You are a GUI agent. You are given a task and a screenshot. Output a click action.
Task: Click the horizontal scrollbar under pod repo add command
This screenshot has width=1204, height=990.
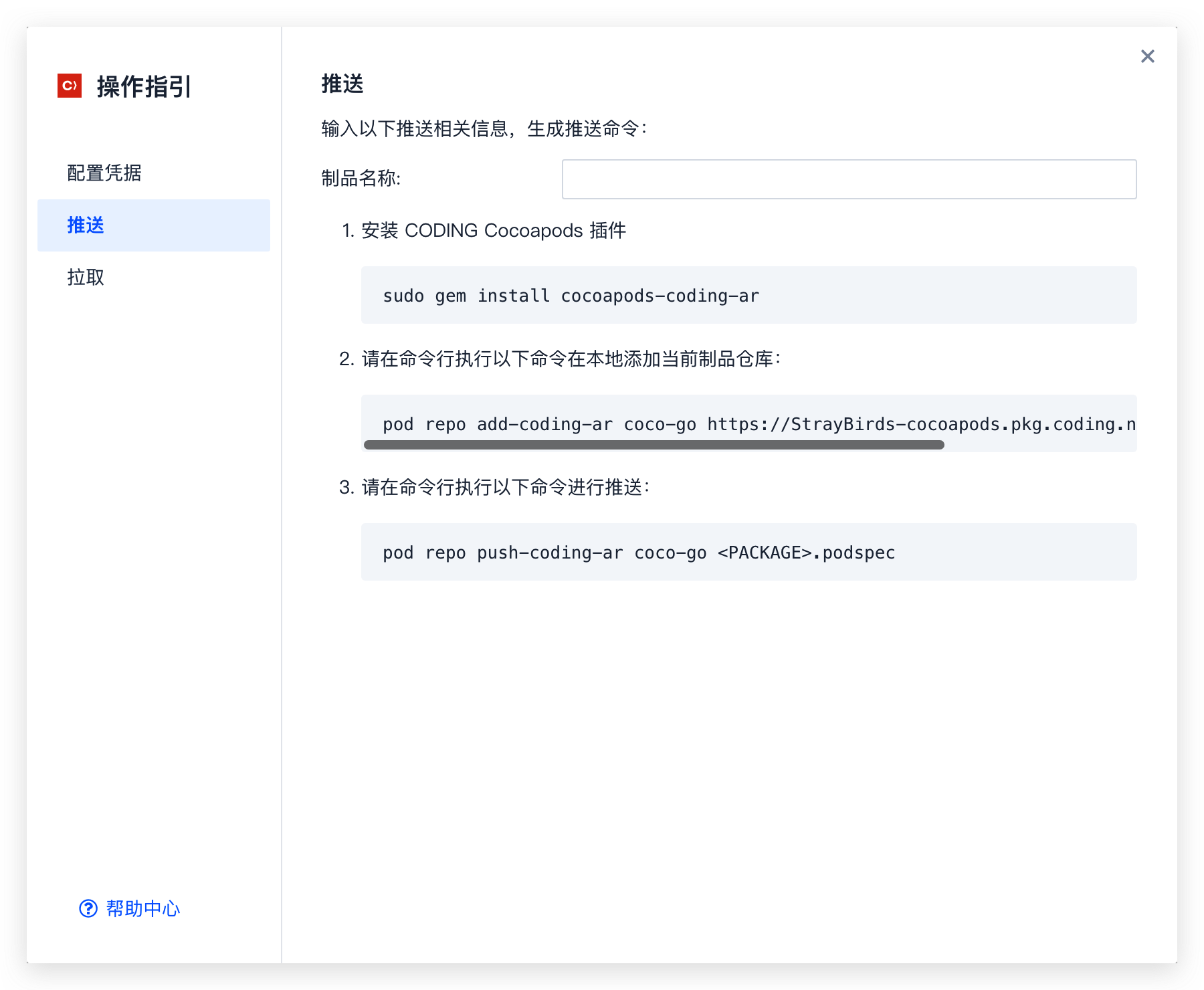[654, 445]
